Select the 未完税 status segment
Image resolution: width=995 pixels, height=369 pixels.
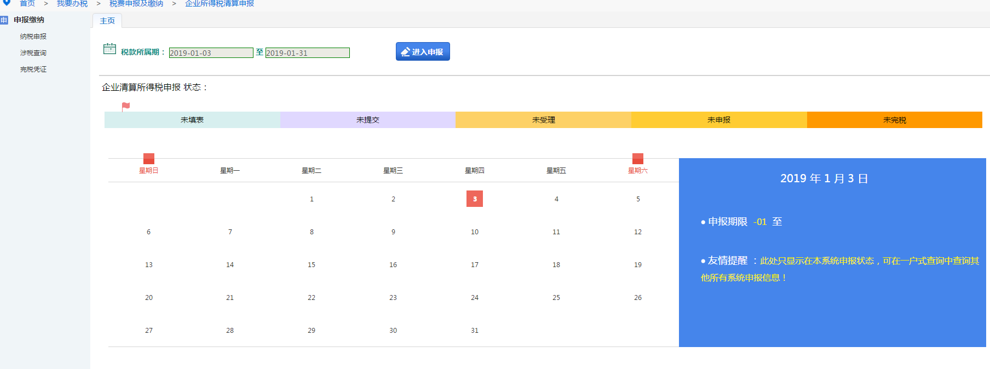tap(895, 120)
